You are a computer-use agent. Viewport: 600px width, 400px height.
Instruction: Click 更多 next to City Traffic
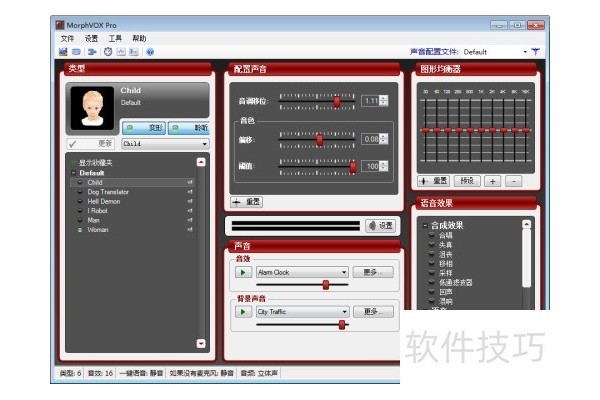[373, 312]
